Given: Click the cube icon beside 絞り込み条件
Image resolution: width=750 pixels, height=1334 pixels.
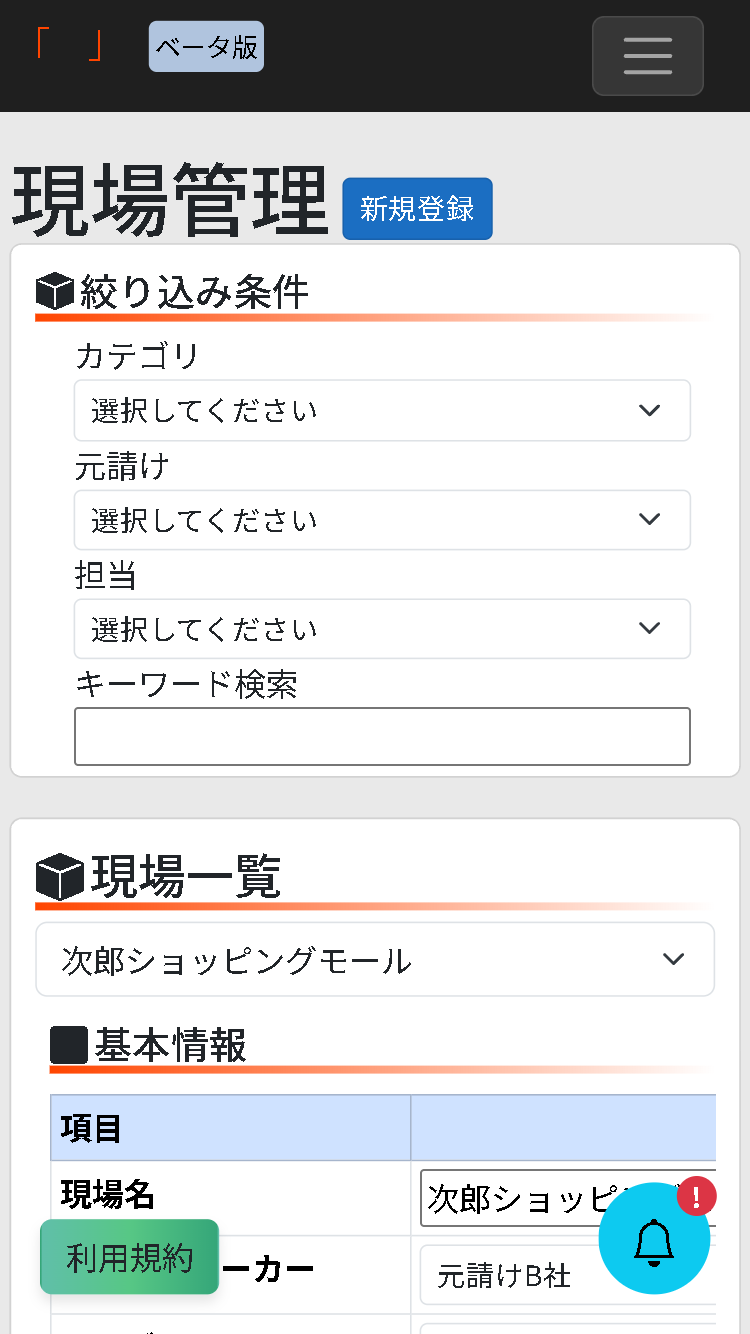Looking at the screenshot, I should coord(55,290).
